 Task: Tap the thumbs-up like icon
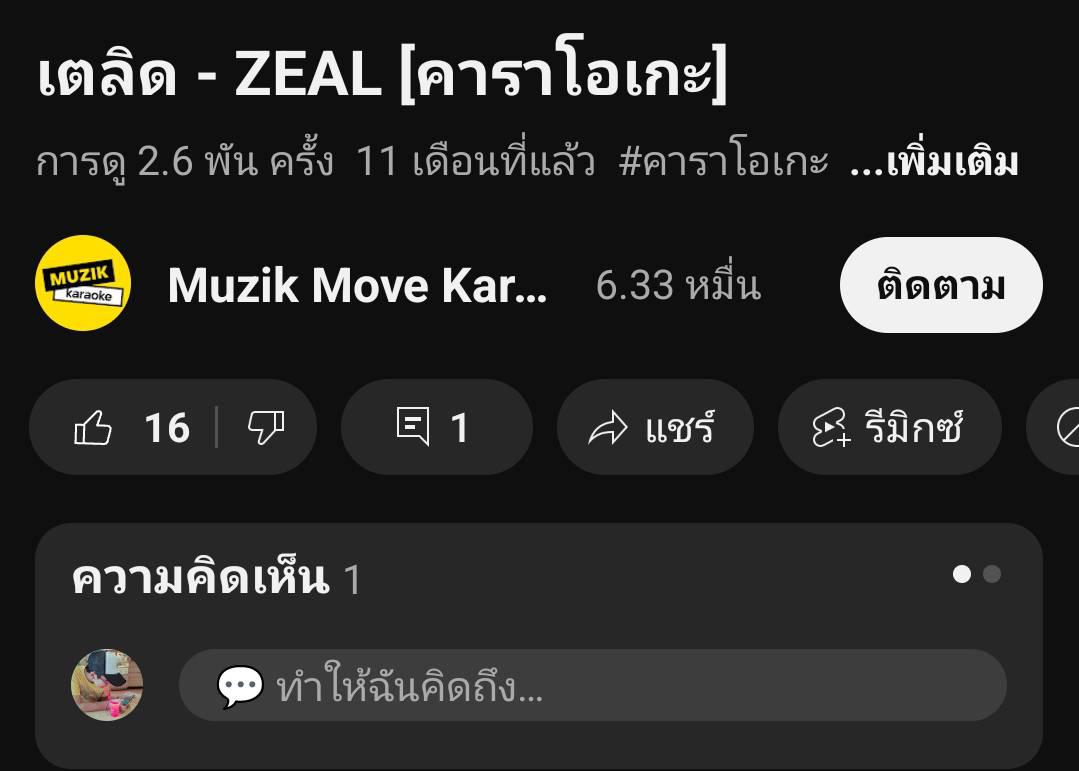pyautogui.click(x=93, y=427)
